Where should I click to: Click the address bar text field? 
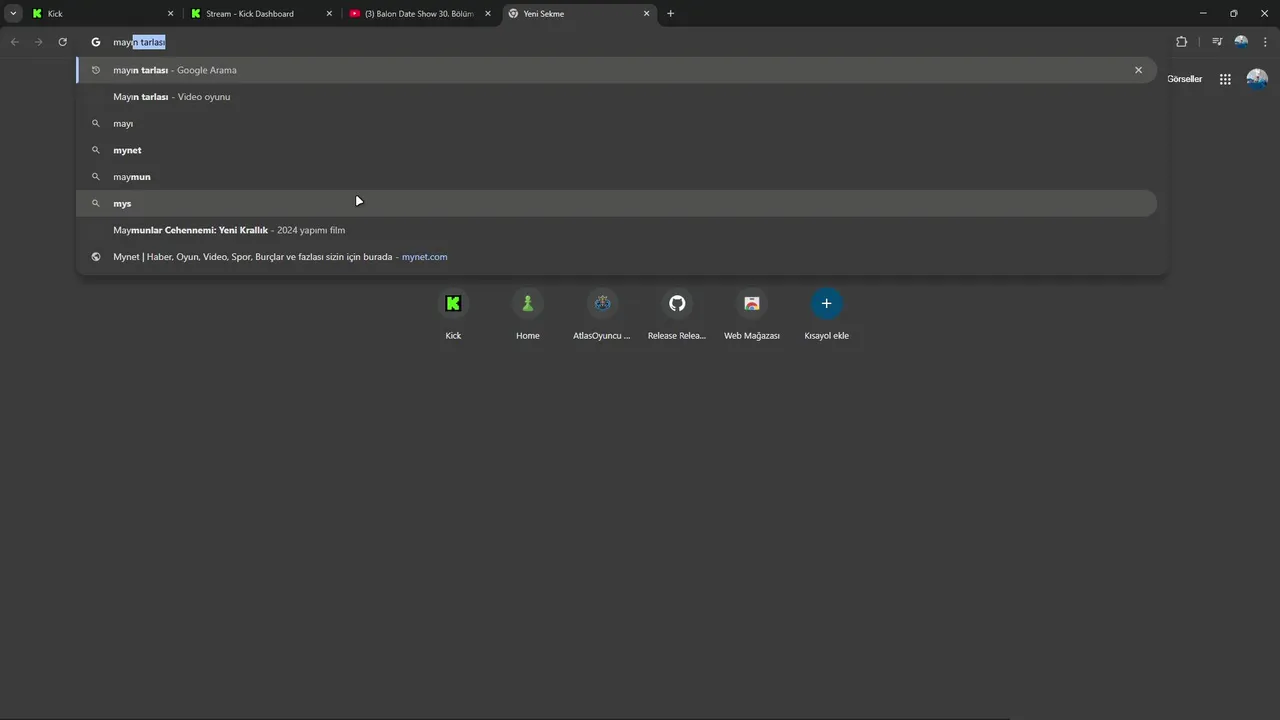pos(620,42)
